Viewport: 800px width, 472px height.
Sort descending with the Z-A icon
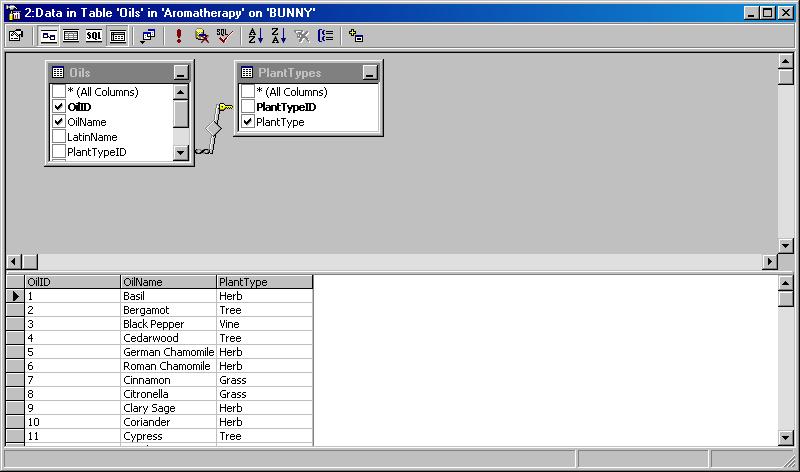(278, 35)
